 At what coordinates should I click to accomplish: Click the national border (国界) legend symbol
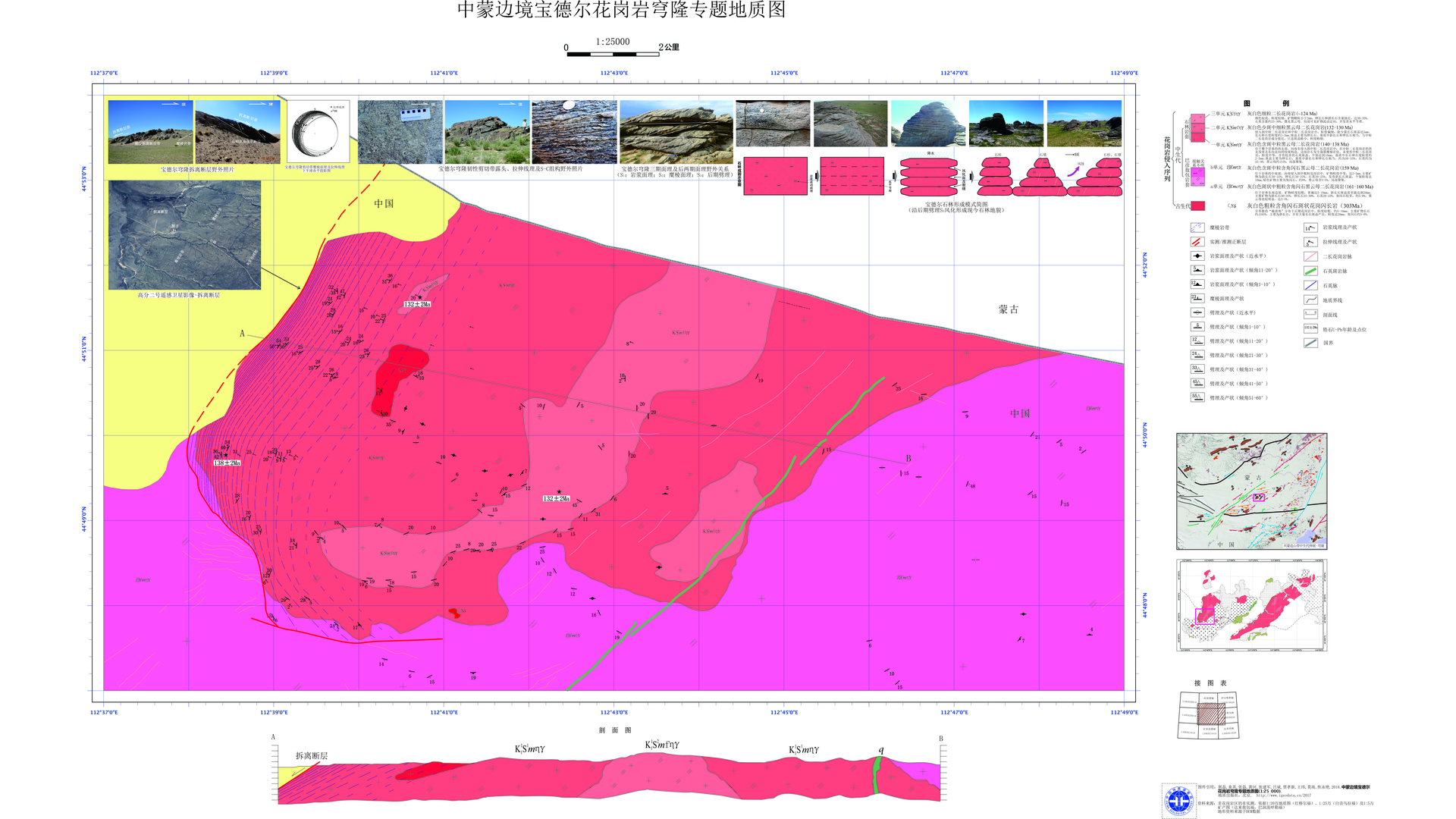click(1310, 343)
